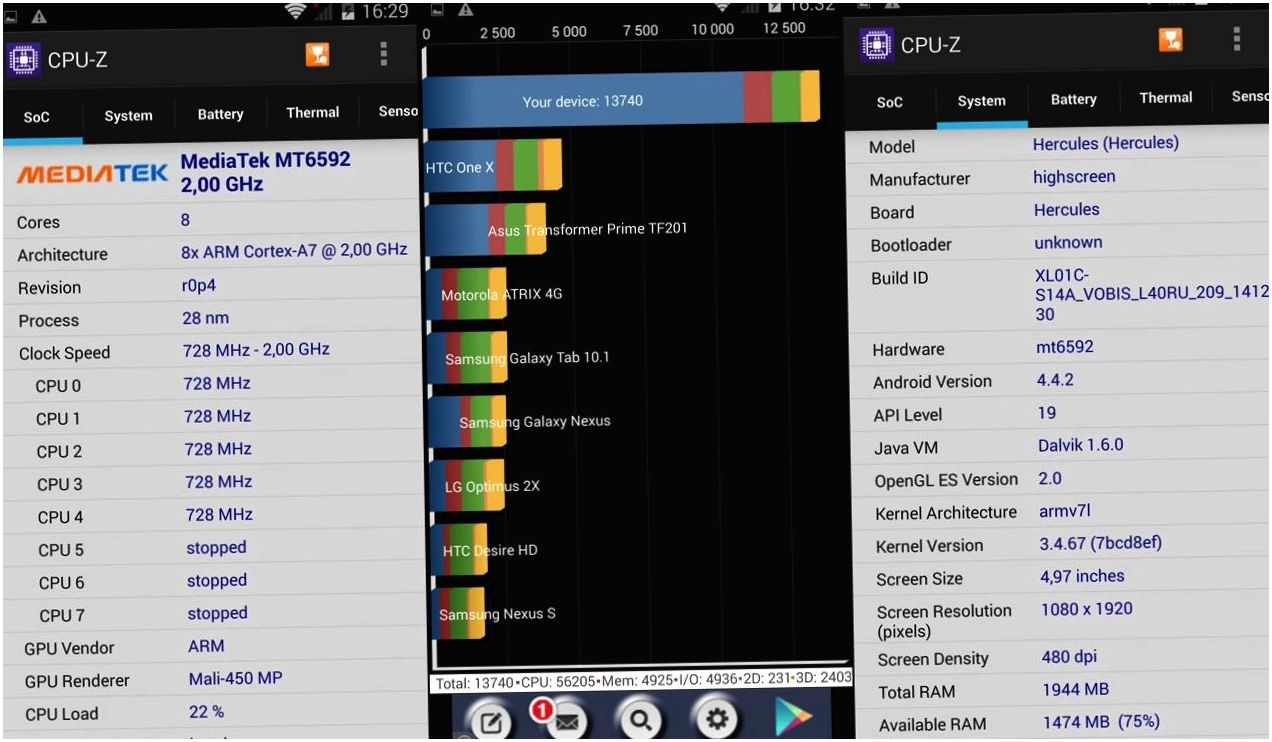Tap the Asus Transformer Prime TF201 bar
The width and height of the screenshot is (1272, 742).
pos(485,231)
